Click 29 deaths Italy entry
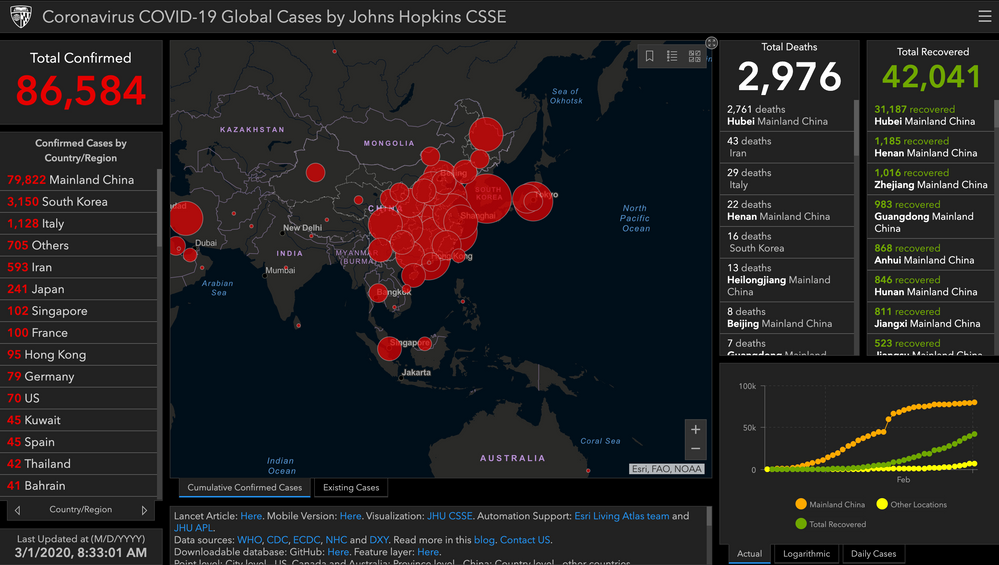This screenshot has height=565, width=999. tap(786, 179)
